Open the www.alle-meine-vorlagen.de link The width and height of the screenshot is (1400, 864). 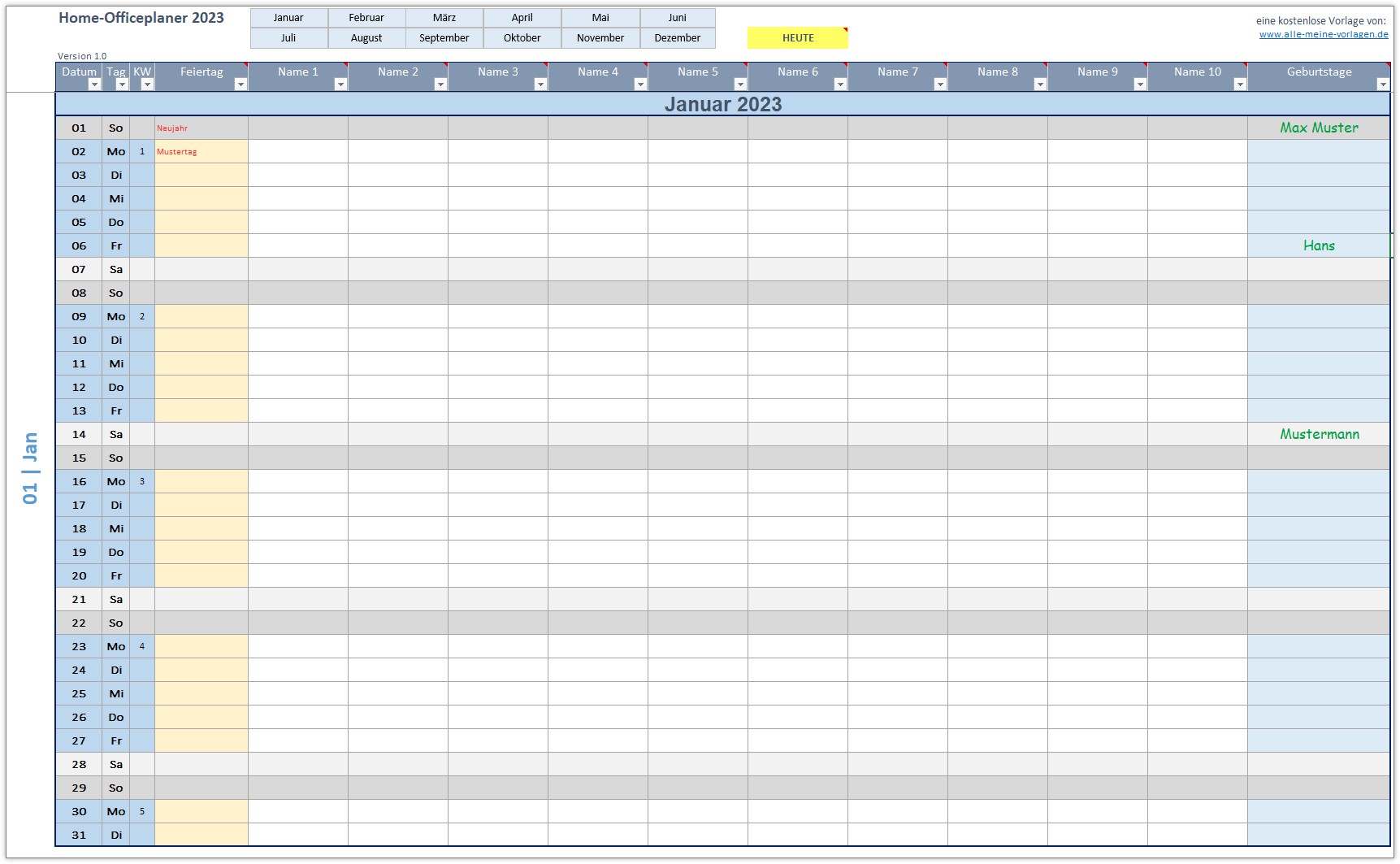click(1323, 34)
